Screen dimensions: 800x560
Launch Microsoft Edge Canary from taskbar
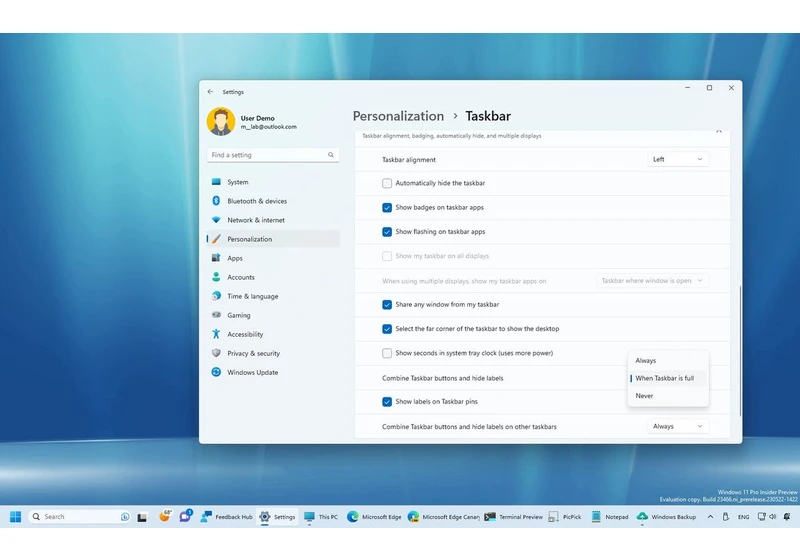tap(443, 517)
